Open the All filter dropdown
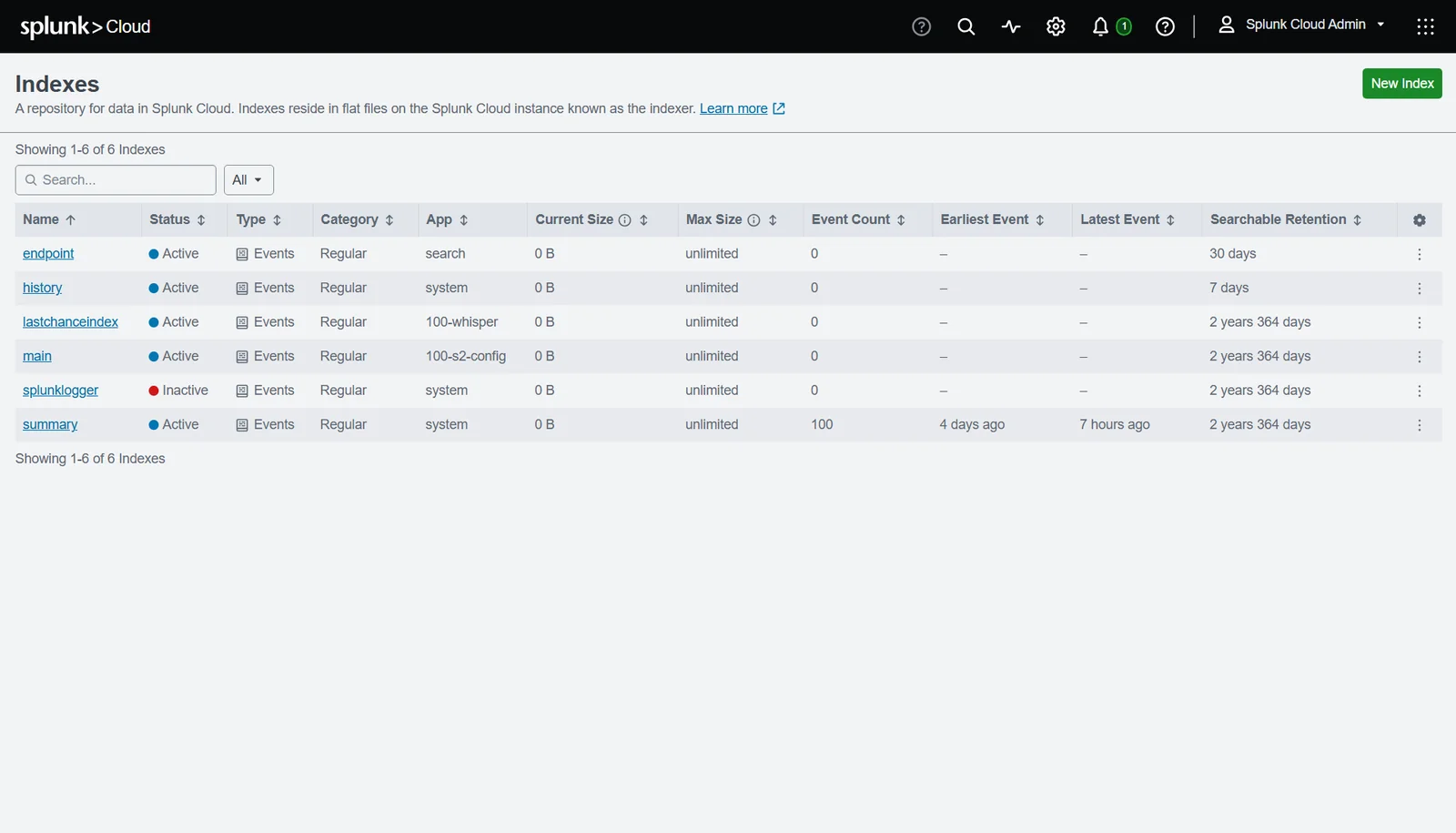 (x=248, y=179)
